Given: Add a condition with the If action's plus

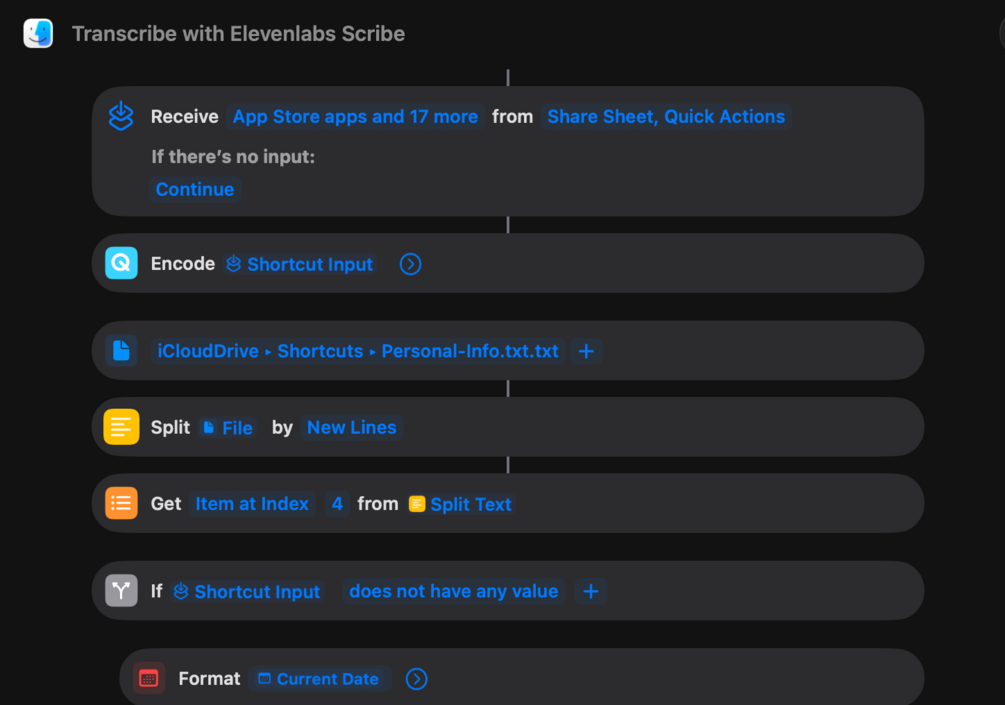Looking at the screenshot, I should click(591, 591).
